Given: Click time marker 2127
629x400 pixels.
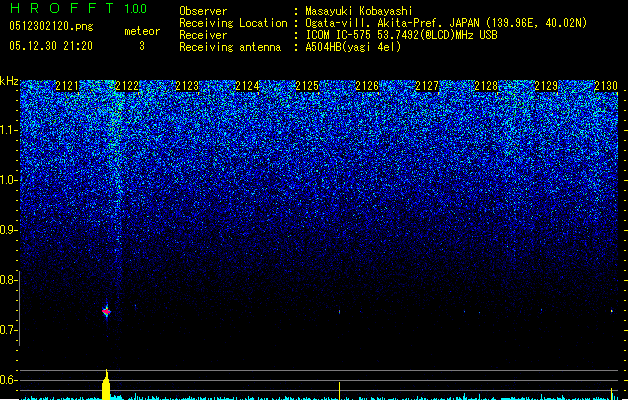Looking at the screenshot, I should 427,86.
